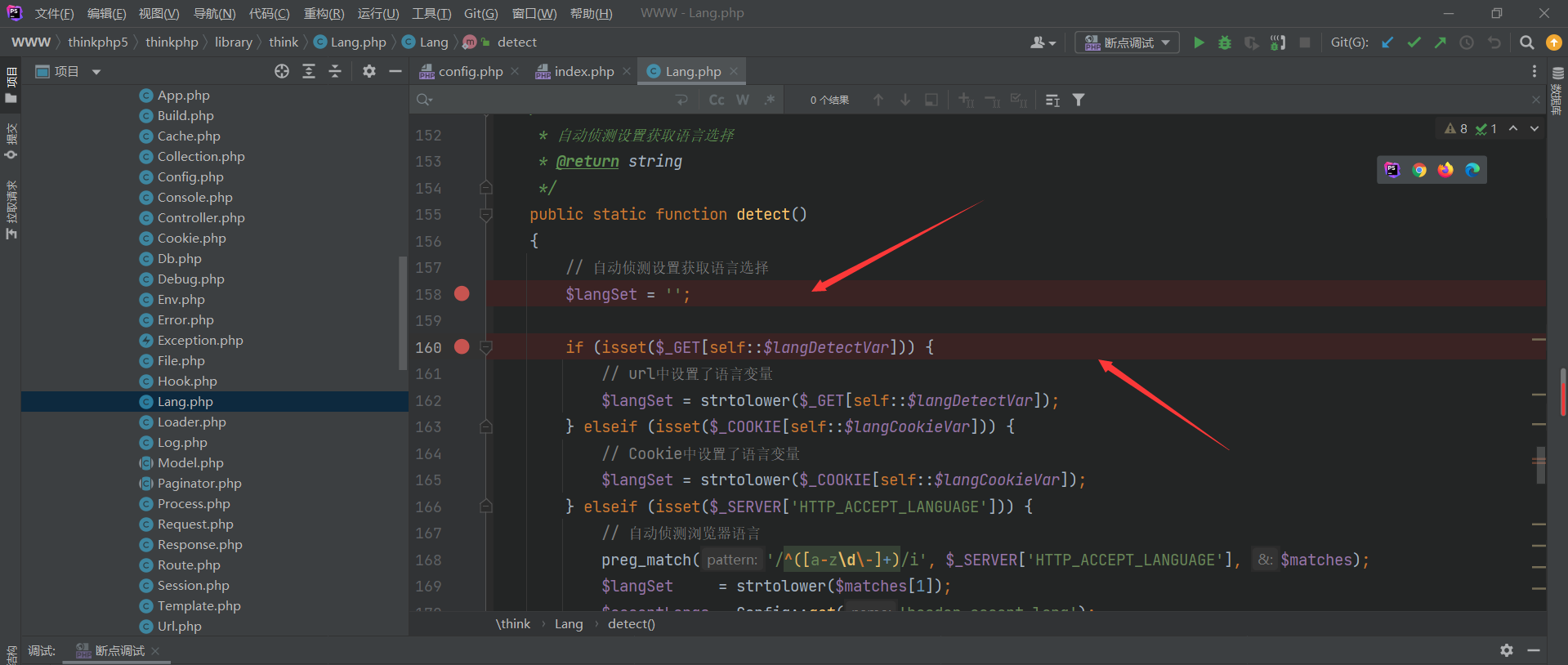
Task: Toggle breakpoint on line 160
Action: (462, 347)
